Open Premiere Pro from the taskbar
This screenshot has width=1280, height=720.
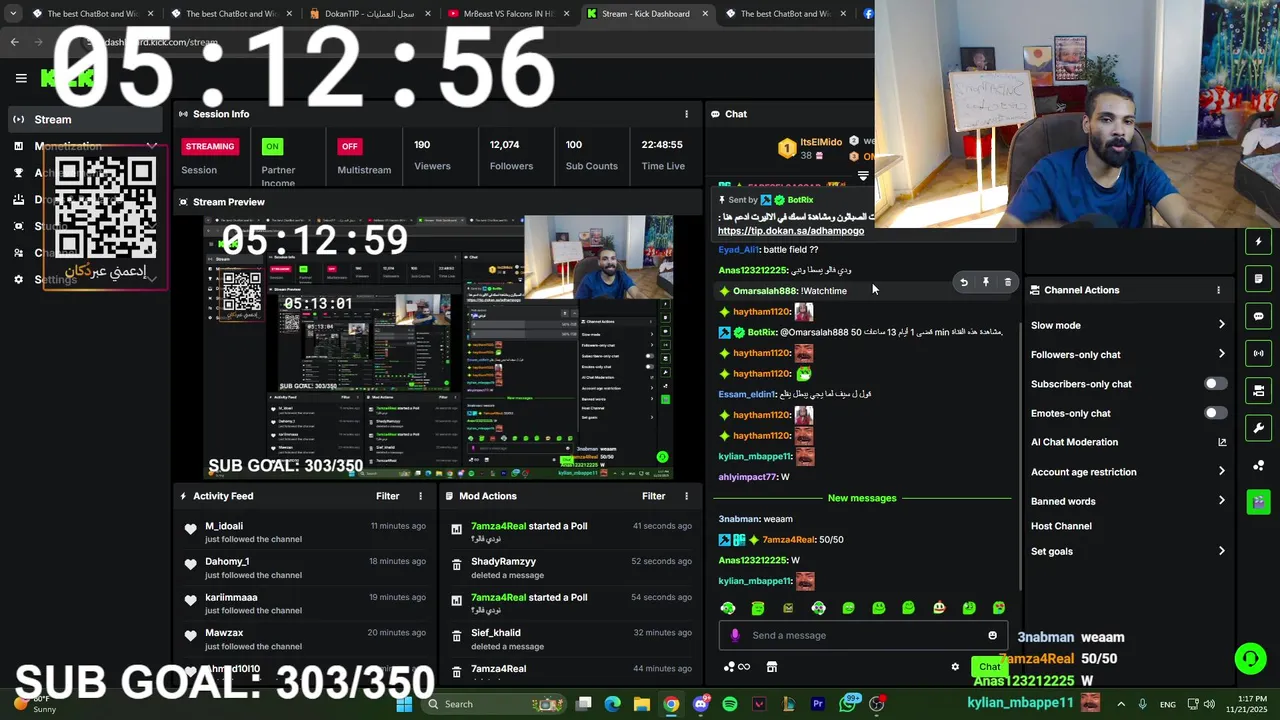[x=817, y=704]
